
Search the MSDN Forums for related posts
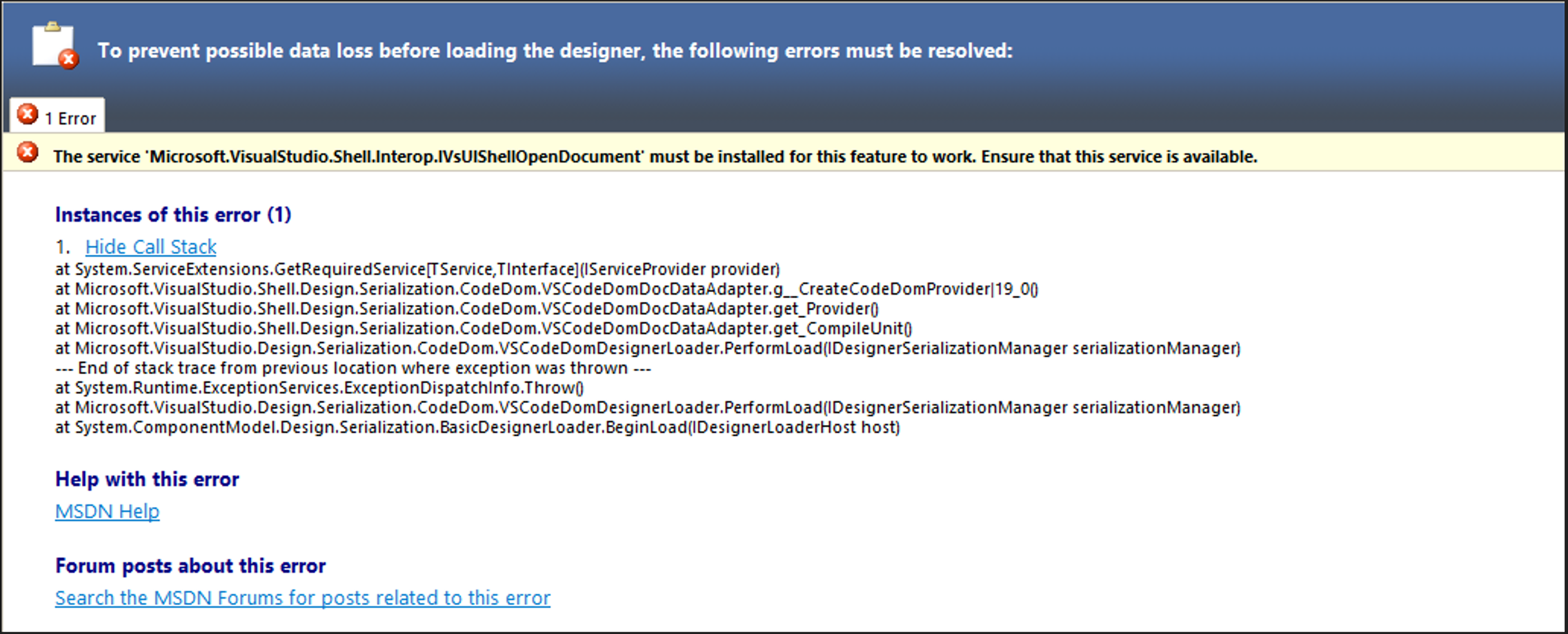[x=303, y=598]
